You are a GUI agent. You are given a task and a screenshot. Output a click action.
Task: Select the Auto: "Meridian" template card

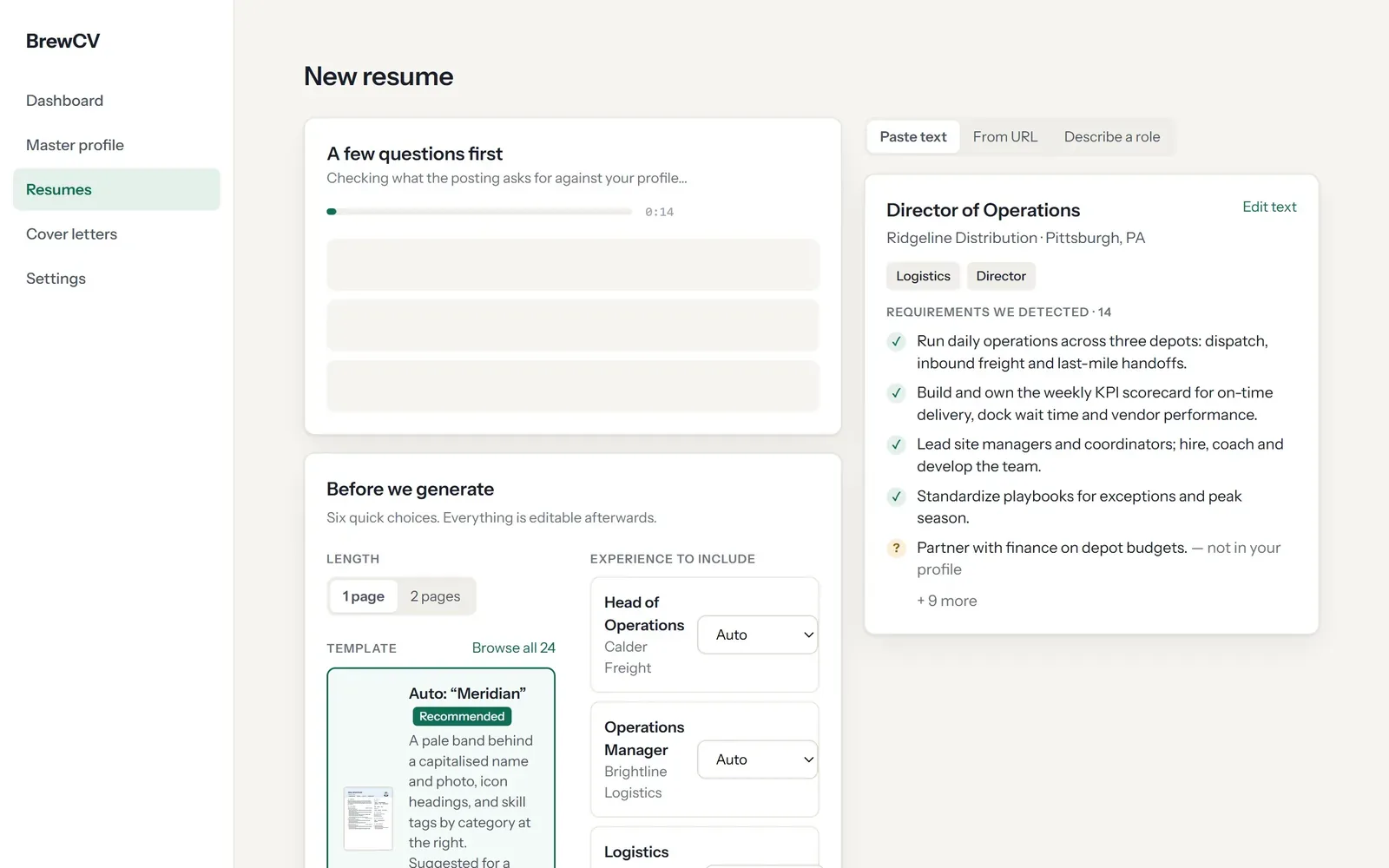point(441,768)
